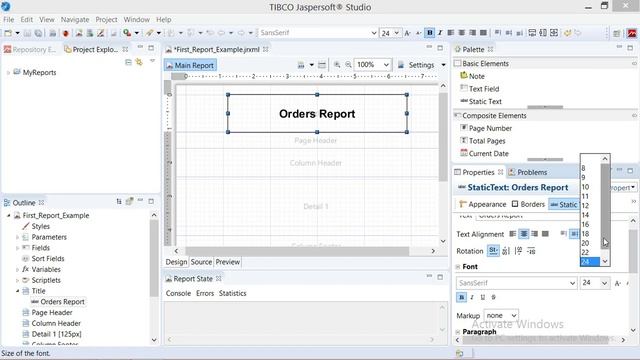Click horizontal scrollbar of report canvas
This screenshot has height=360, width=640.
point(297,251)
